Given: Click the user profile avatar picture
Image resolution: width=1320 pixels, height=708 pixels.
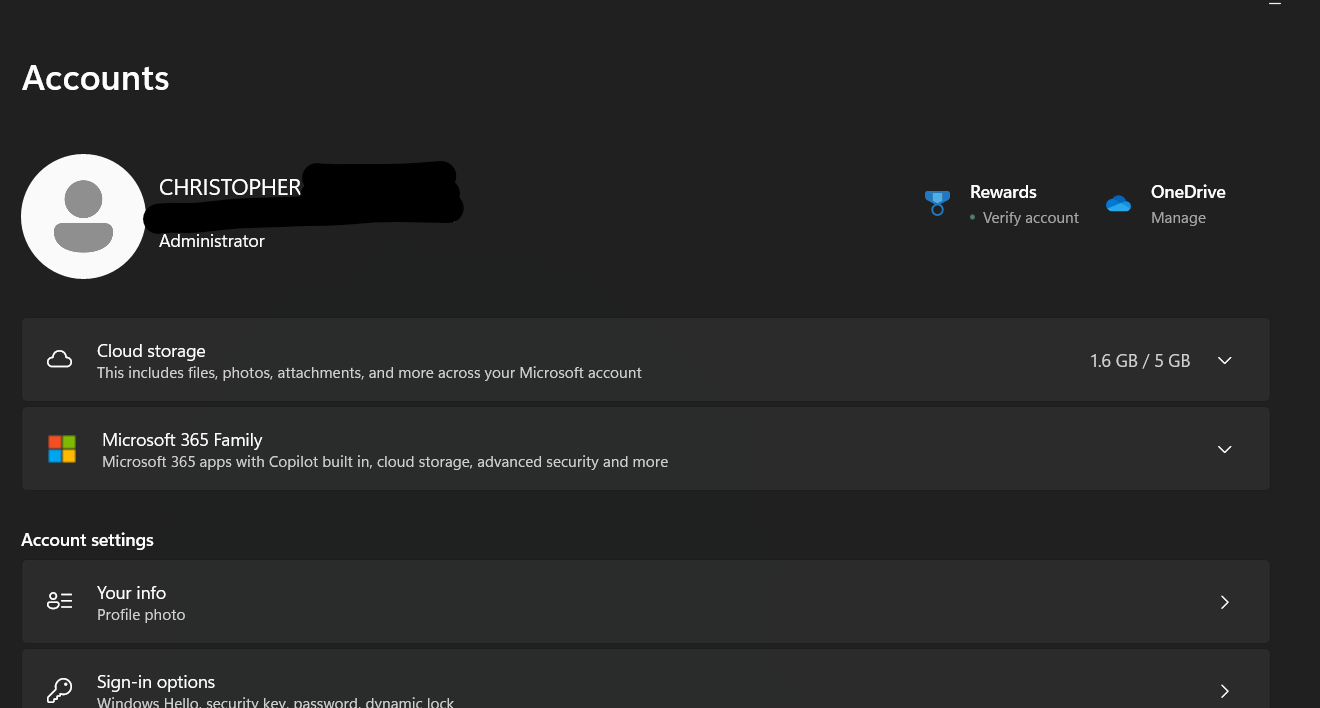Looking at the screenshot, I should (x=83, y=216).
